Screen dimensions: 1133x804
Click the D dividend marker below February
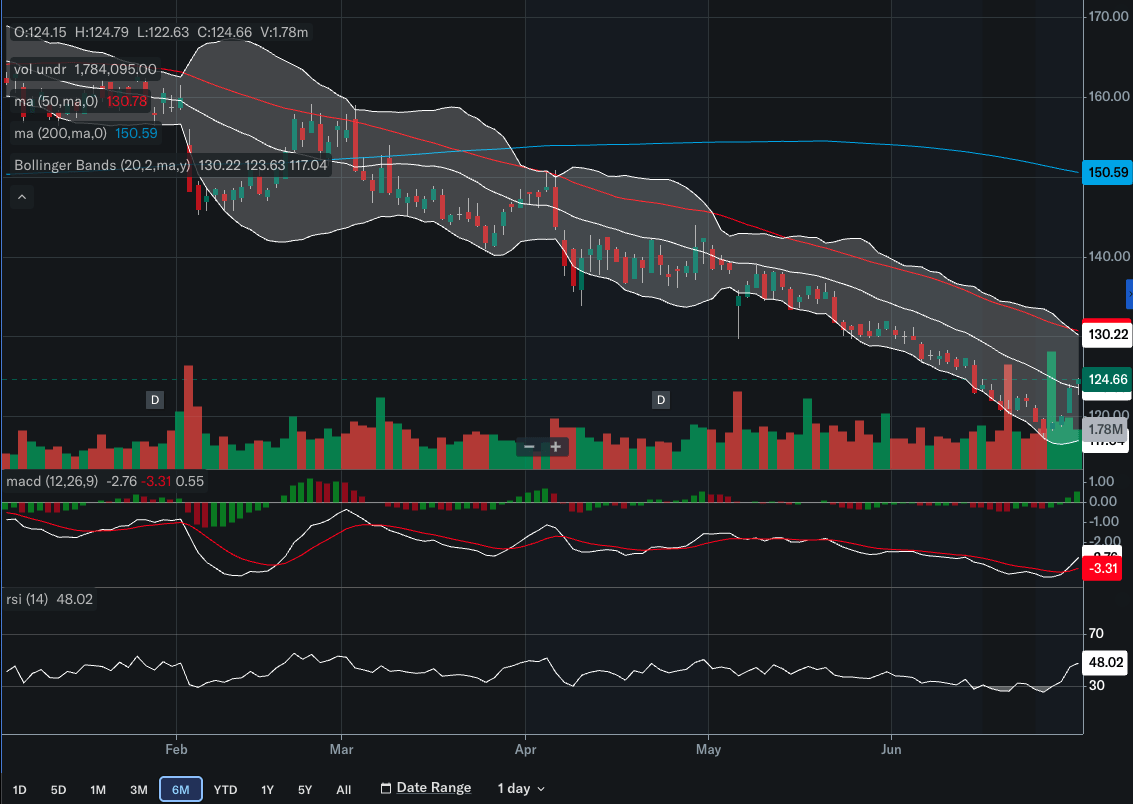155,400
